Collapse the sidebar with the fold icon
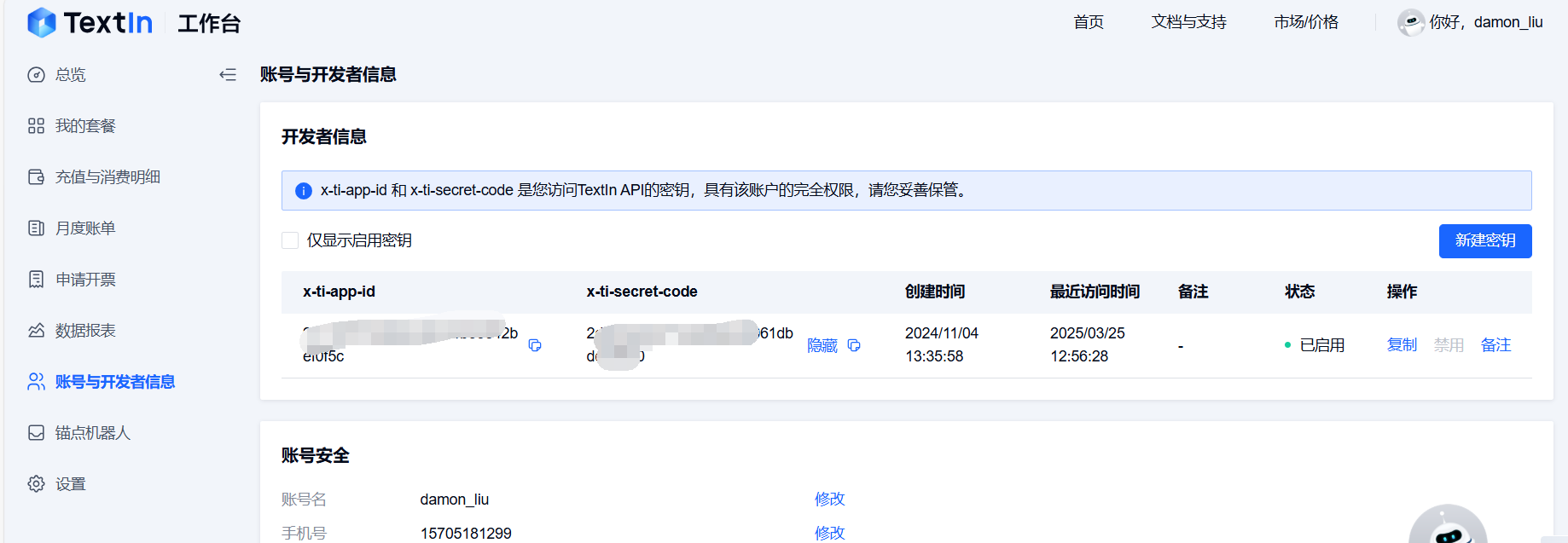This screenshot has width=1568, height=543. 228,75
